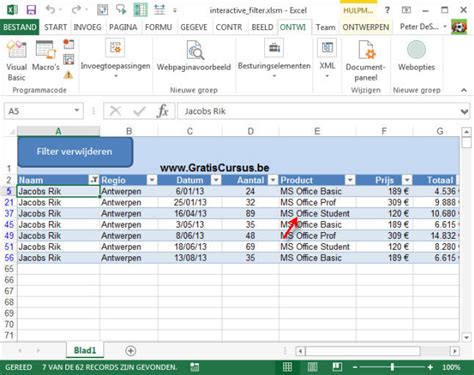Viewport: 474px width, 375px height.
Task: Open the Datum filter dropdown
Action: click(216, 180)
